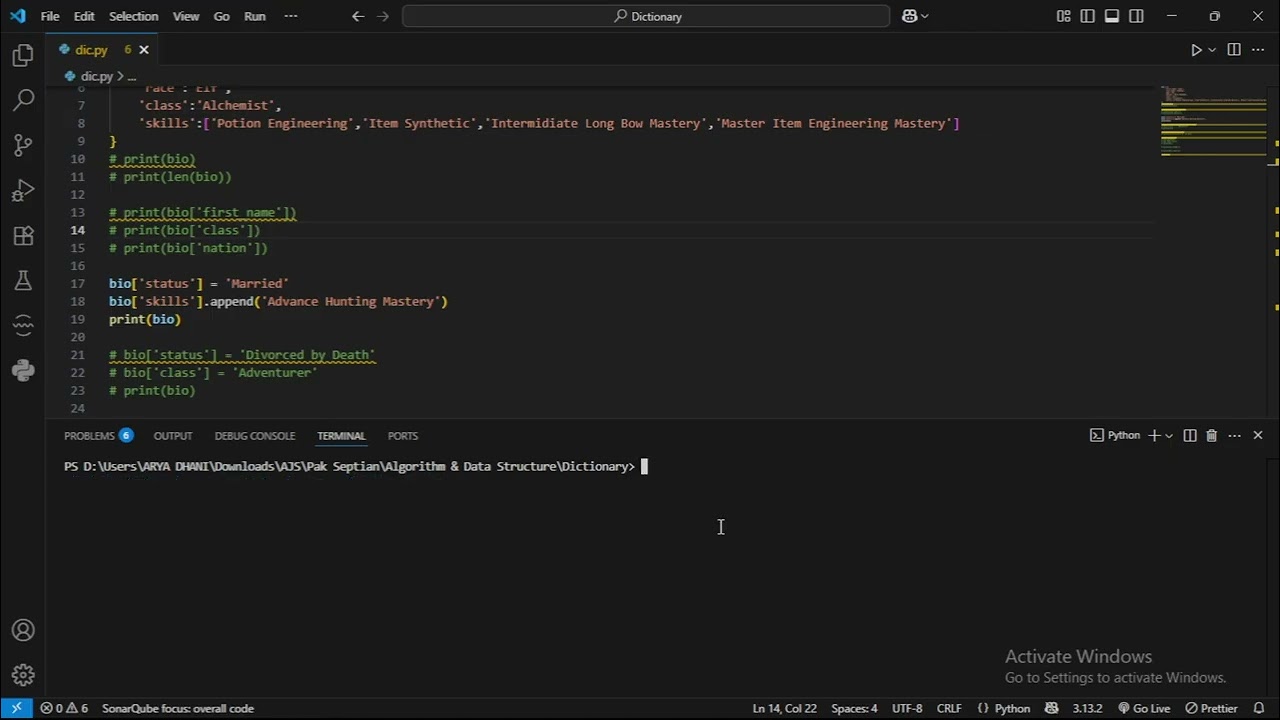Screen dimensions: 1280x720
Task: Select Python interpreter 3.13.2
Action: pos(1087,708)
